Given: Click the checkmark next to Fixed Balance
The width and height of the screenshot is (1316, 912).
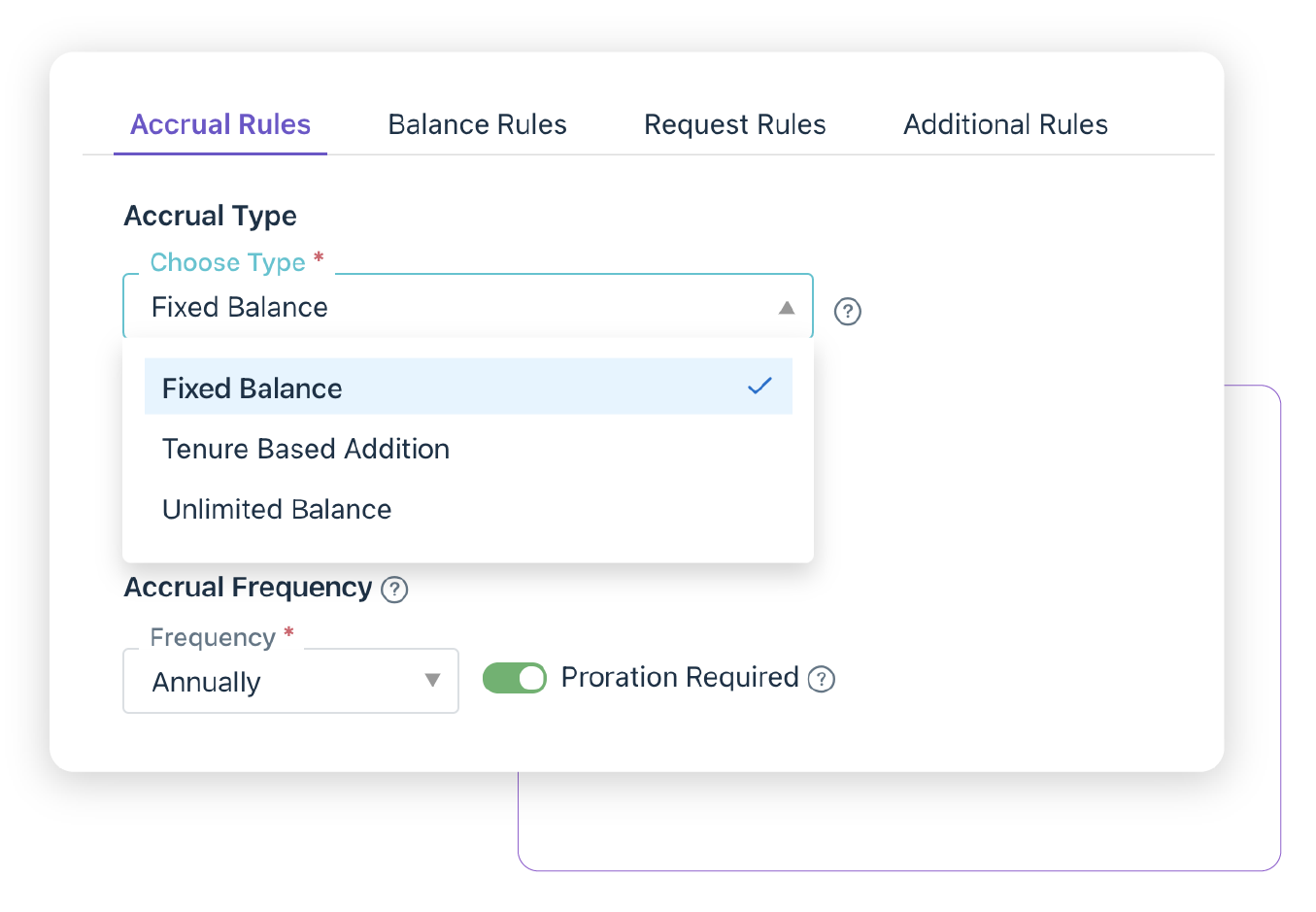Looking at the screenshot, I should [x=759, y=386].
